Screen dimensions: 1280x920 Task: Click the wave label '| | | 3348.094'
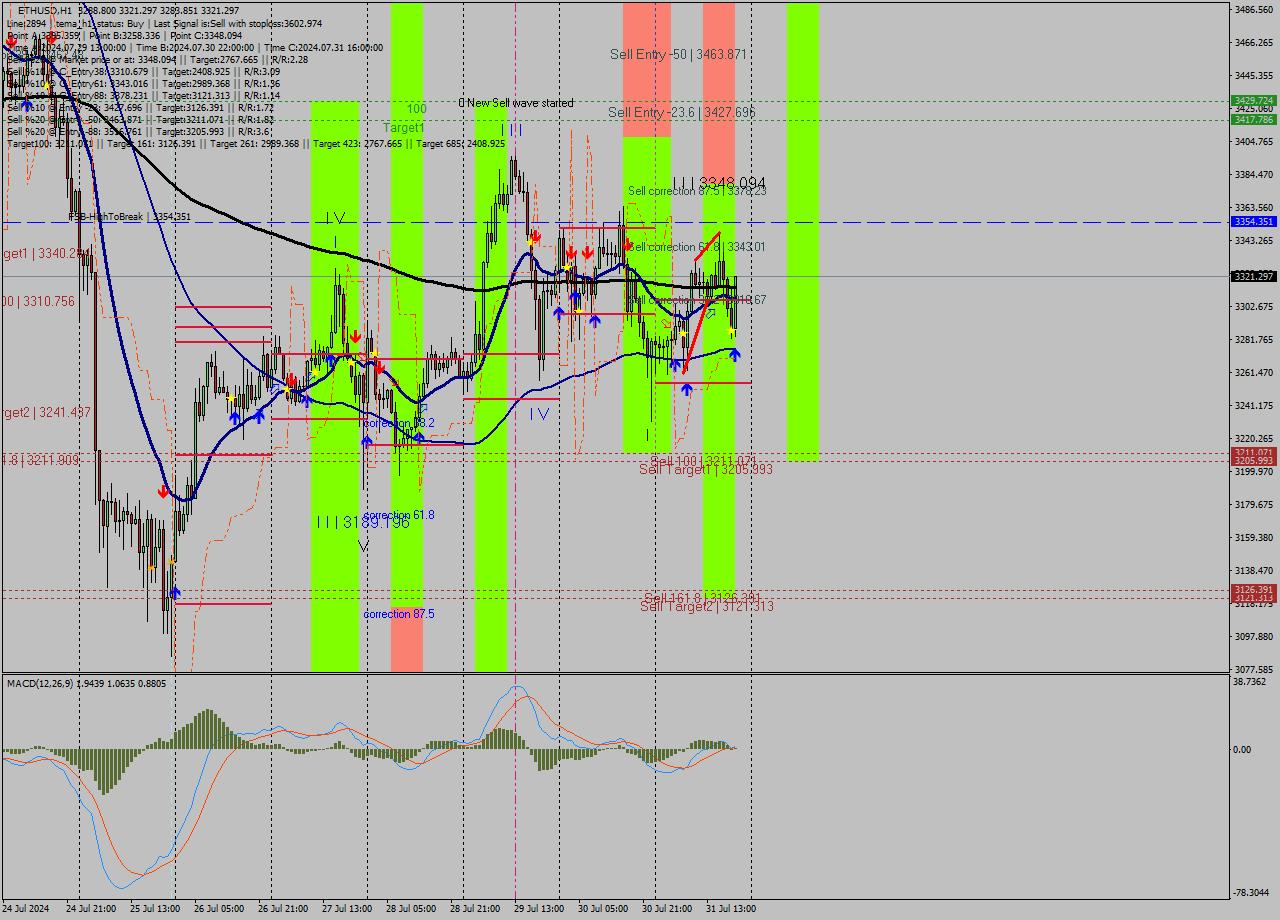click(x=719, y=183)
